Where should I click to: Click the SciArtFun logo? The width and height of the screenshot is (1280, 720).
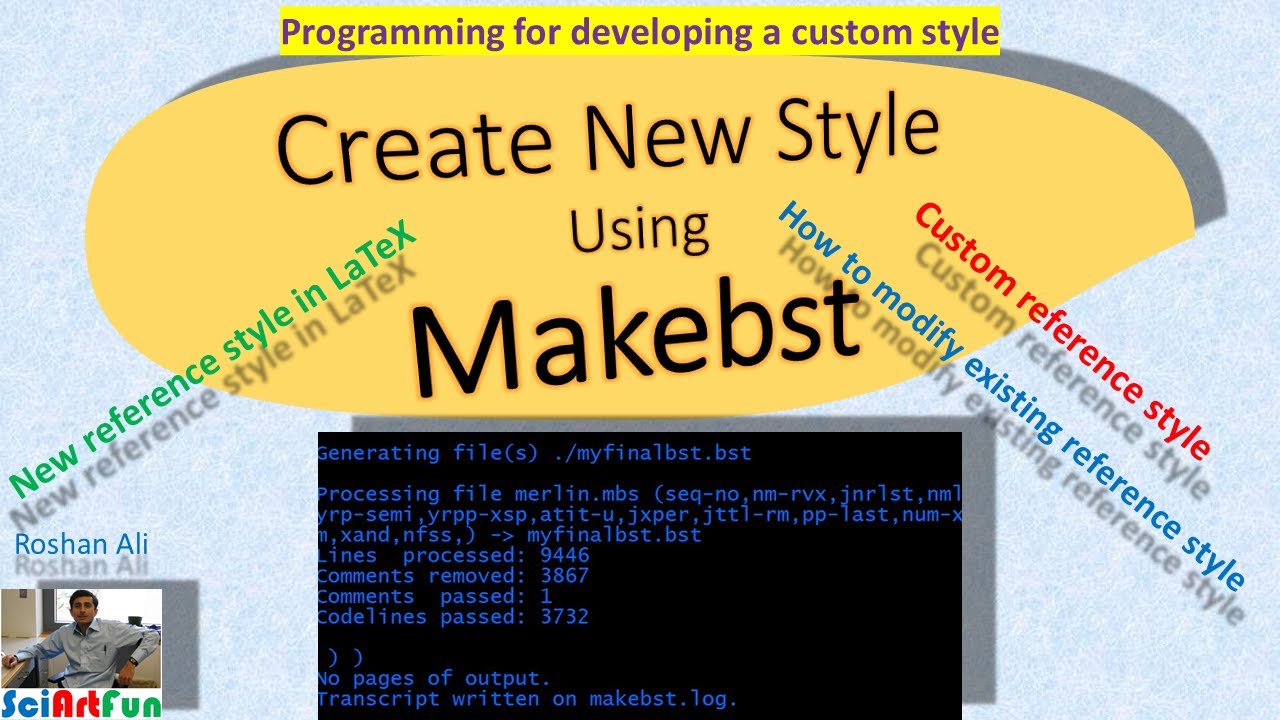tap(81, 704)
